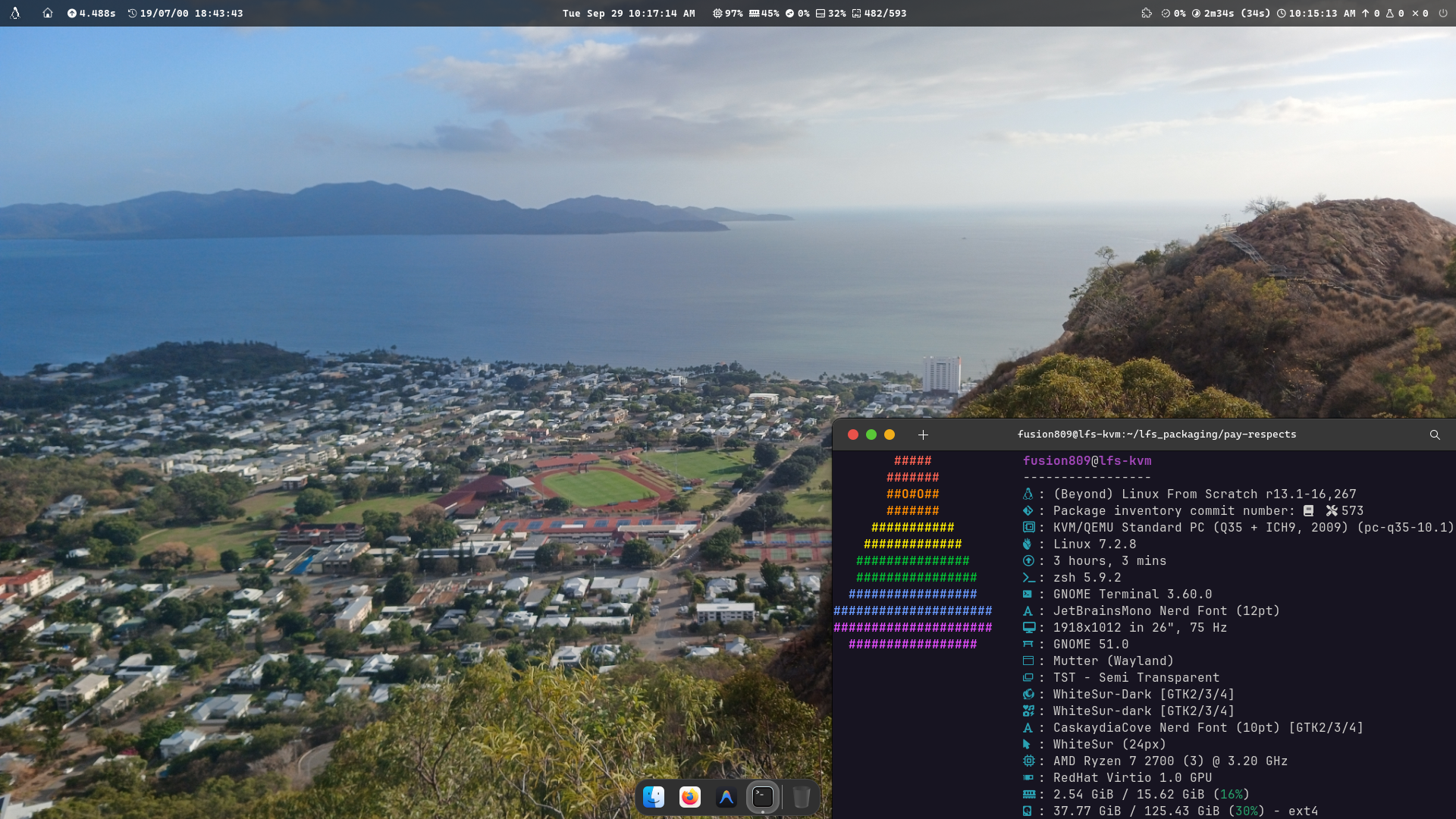Click the 482/593 package counter indicator
Screen dimensions: 1456x819
[879, 13]
